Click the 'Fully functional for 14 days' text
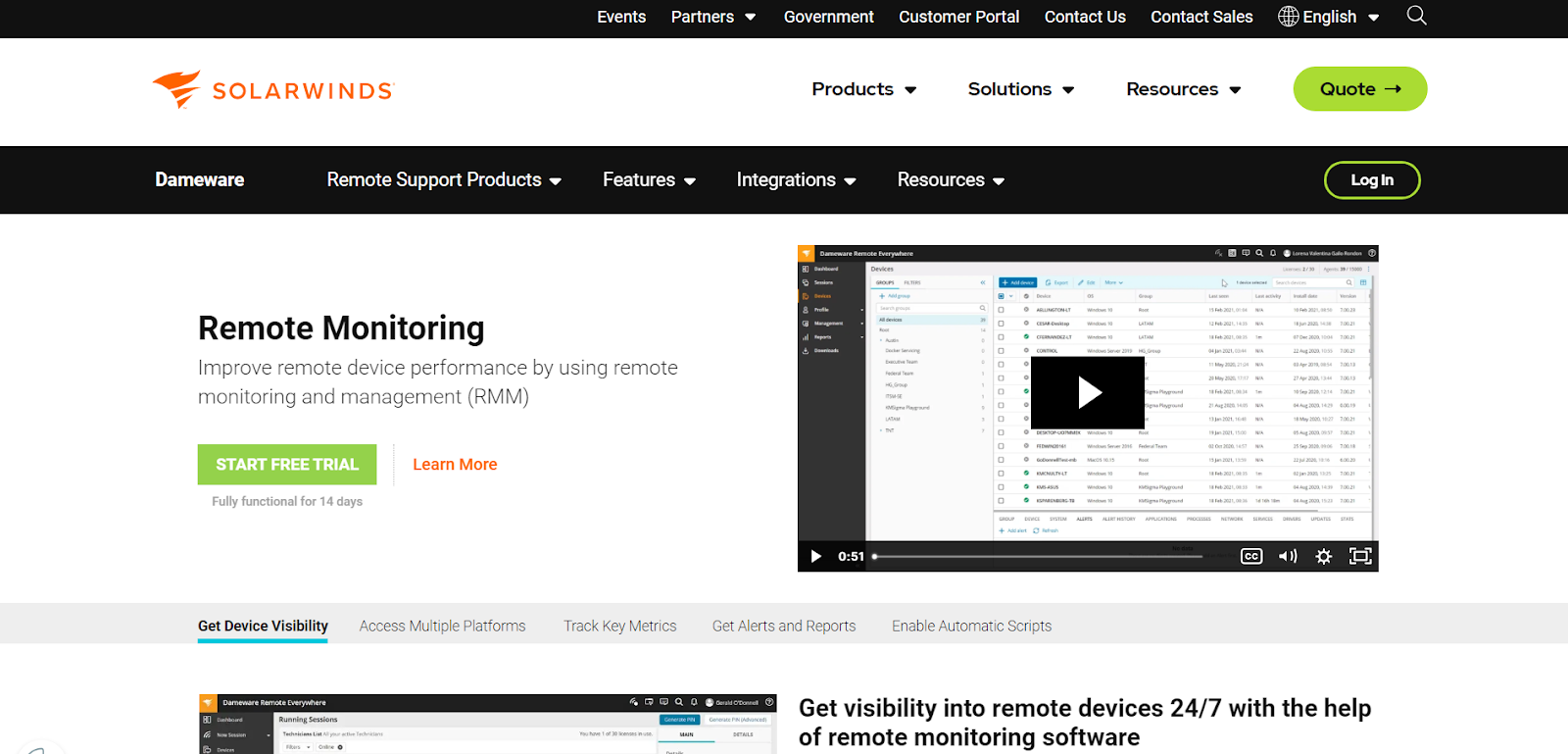The image size is (1568, 754). [287, 501]
